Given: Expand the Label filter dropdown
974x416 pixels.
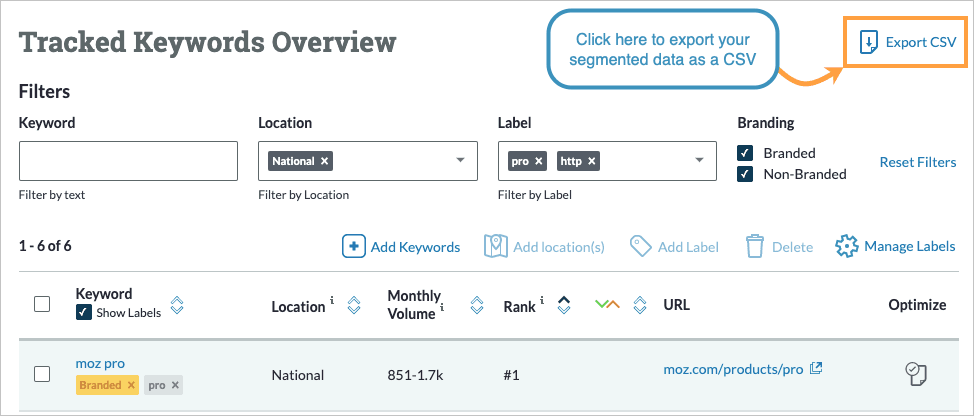Looking at the screenshot, I should [701, 161].
